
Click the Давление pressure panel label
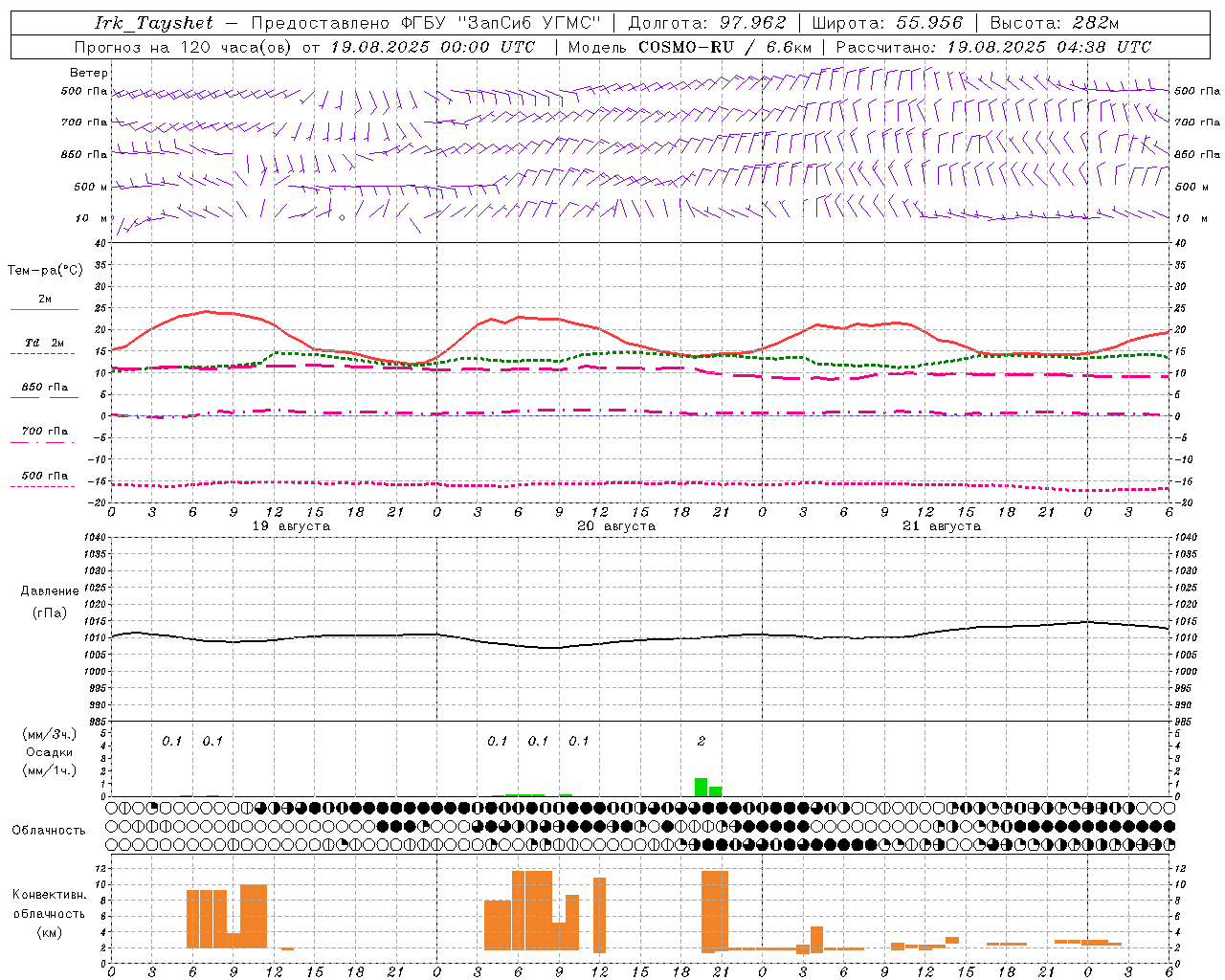(x=50, y=591)
